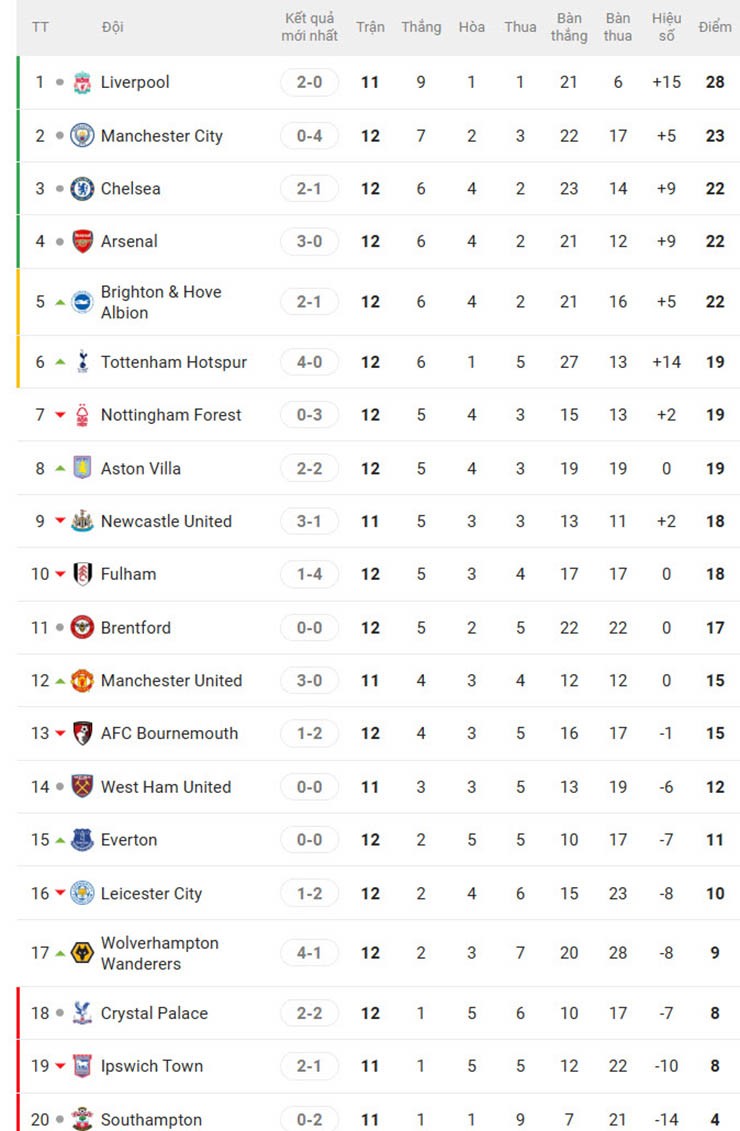The height and width of the screenshot is (1131, 740).
Task: Click the Liverpool club crest icon
Action: click(82, 82)
